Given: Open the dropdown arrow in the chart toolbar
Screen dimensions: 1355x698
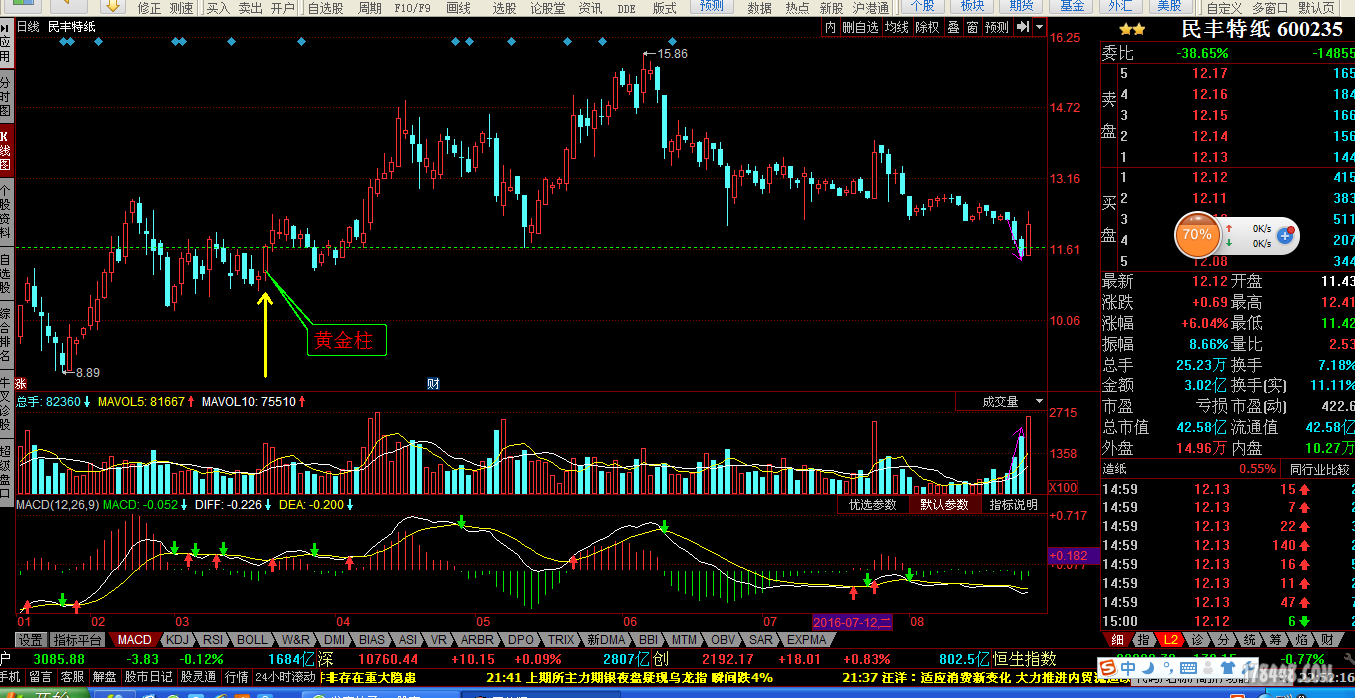Looking at the screenshot, I should click(x=1040, y=27).
